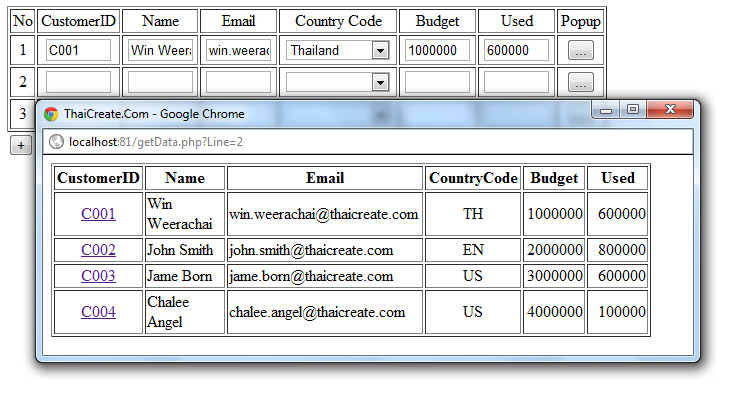This screenshot has width=735, height=408.
Task: Click the 2000000 budget cell
Action: click(554, 250)
